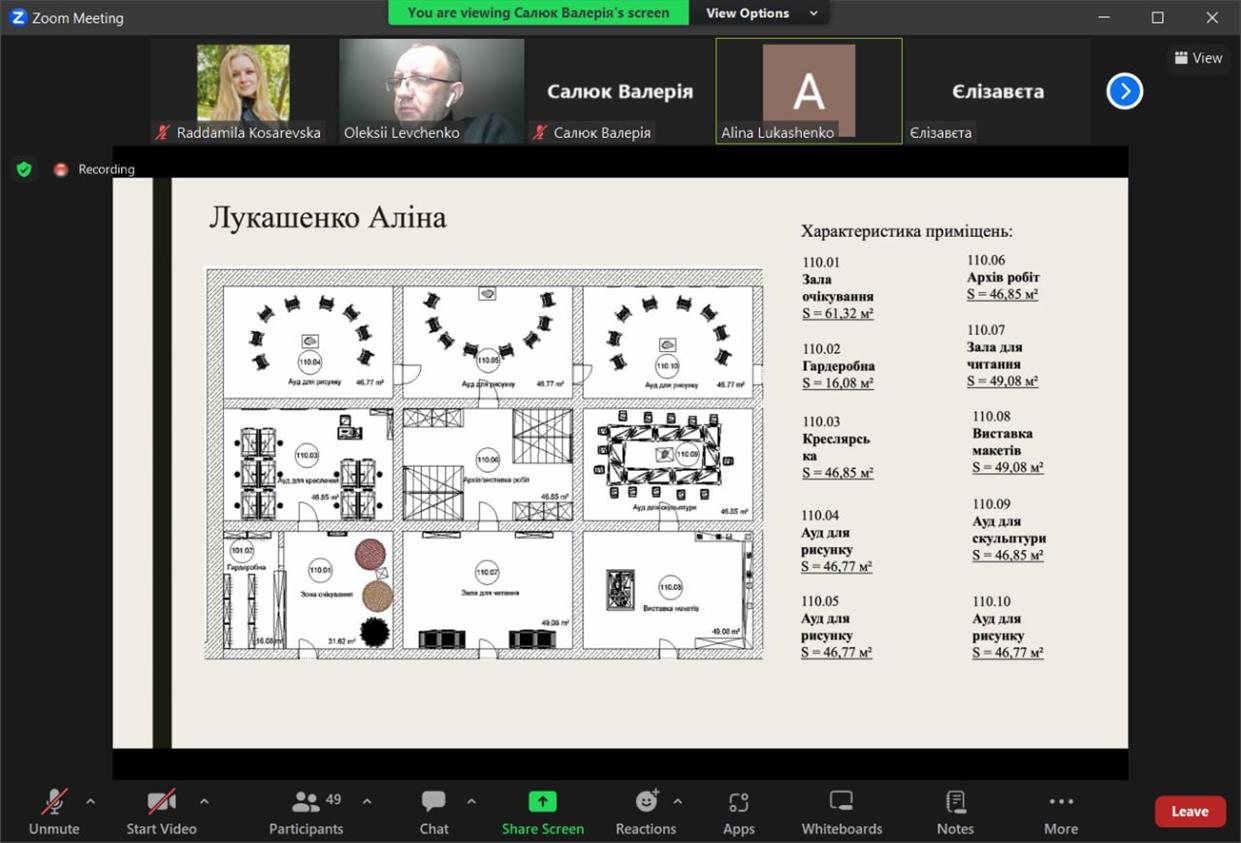Open the Chat panel
The width and height of the screenshot is (1241, 843).
coord(434,812)
